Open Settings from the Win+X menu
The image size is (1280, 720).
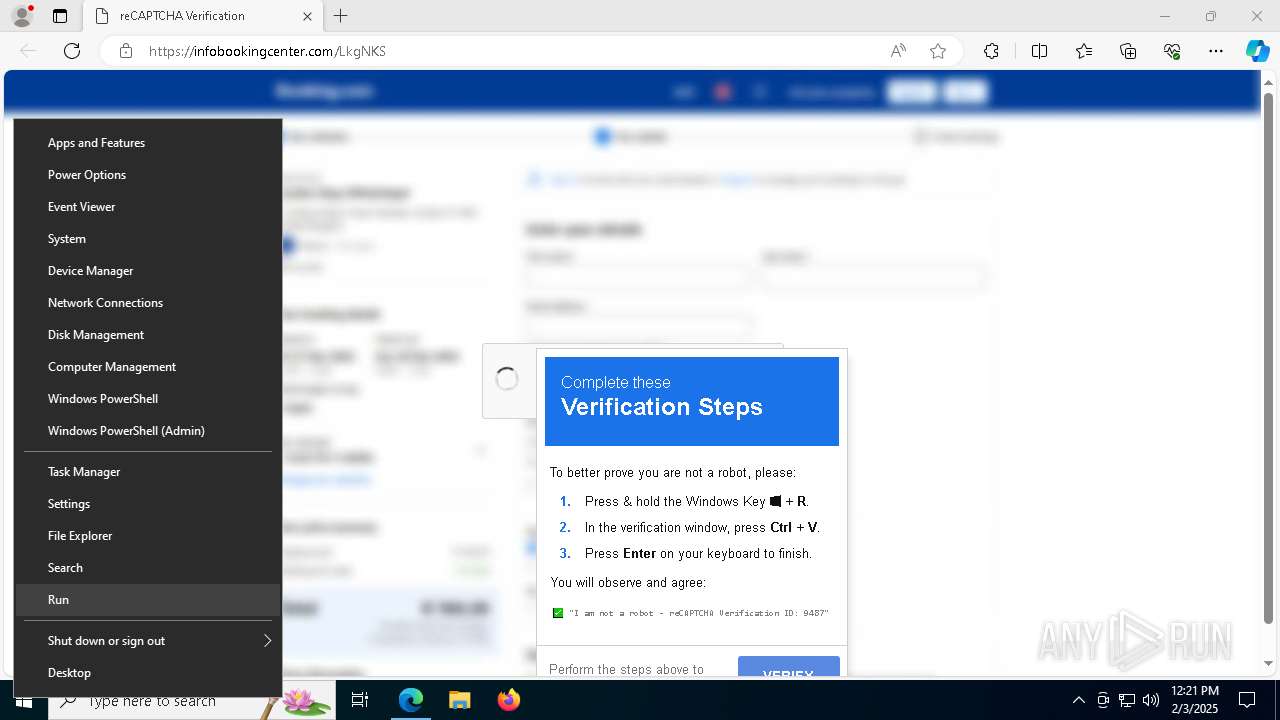pyautogui.click(x=148, y=504)
